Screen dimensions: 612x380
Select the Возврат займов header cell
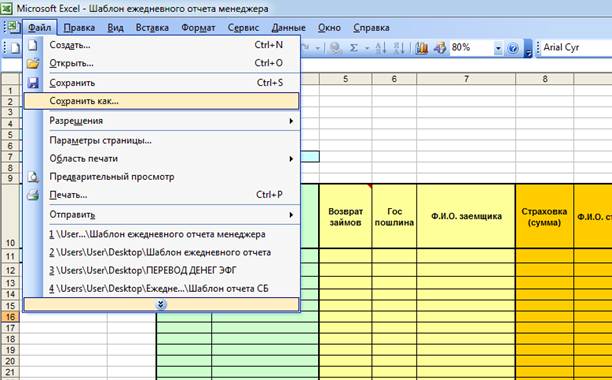click(x=345, y=216)
